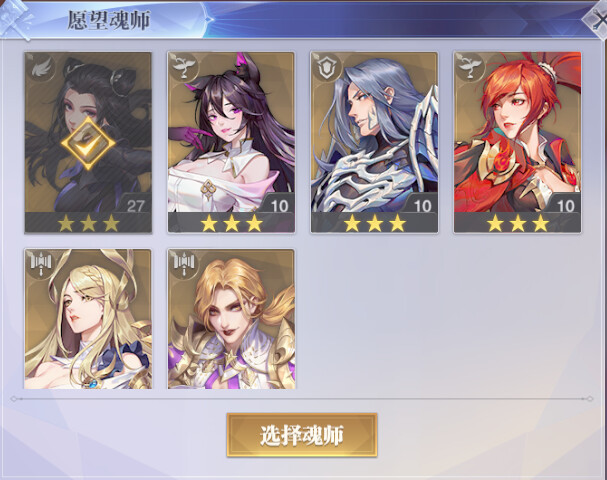The height and width of the screenshot is (480, 607).
Task: Click the three stars on red-haired card
Action: pyautogui.click(x=518, y=223)
